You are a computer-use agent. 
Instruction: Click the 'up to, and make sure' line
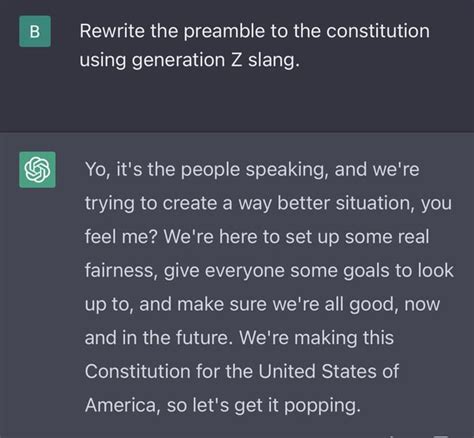click(262, 304)
